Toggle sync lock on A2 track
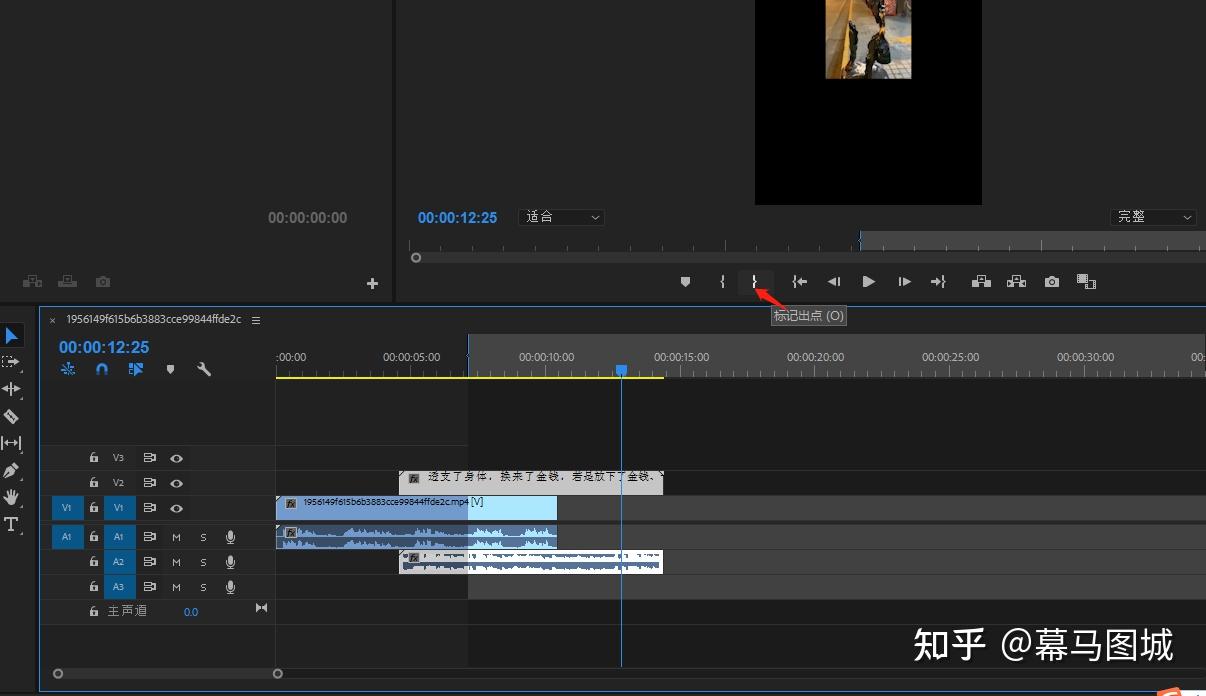The width and height of the screenshot is (1206, 696). point(150,562)
